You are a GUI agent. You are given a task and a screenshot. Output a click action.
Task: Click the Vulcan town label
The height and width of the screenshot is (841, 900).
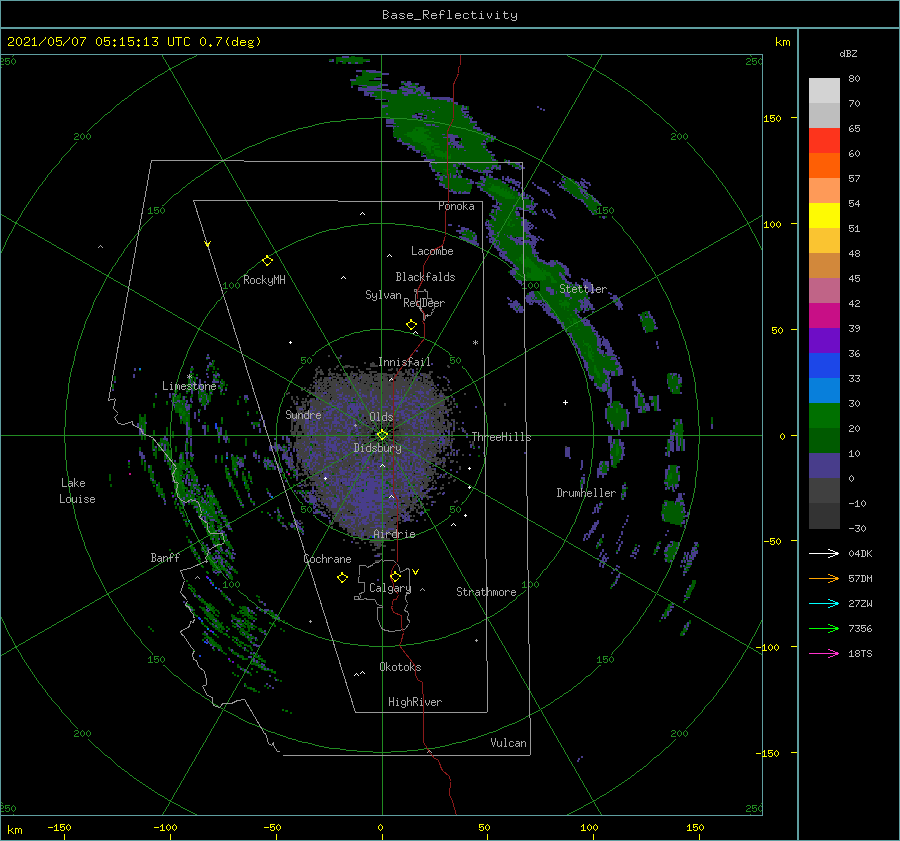[509, 743]
